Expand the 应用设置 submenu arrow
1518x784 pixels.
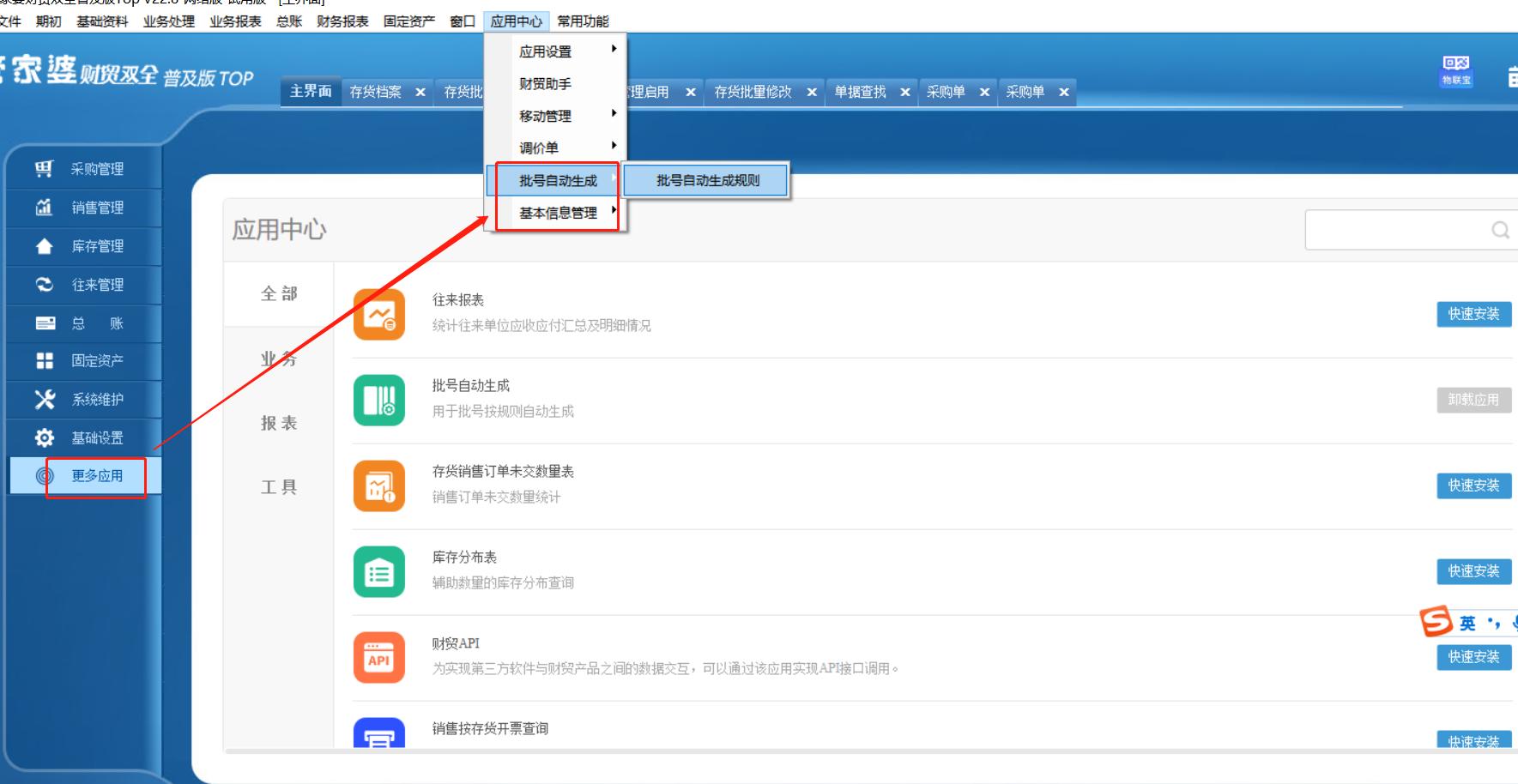pos(614,49)
